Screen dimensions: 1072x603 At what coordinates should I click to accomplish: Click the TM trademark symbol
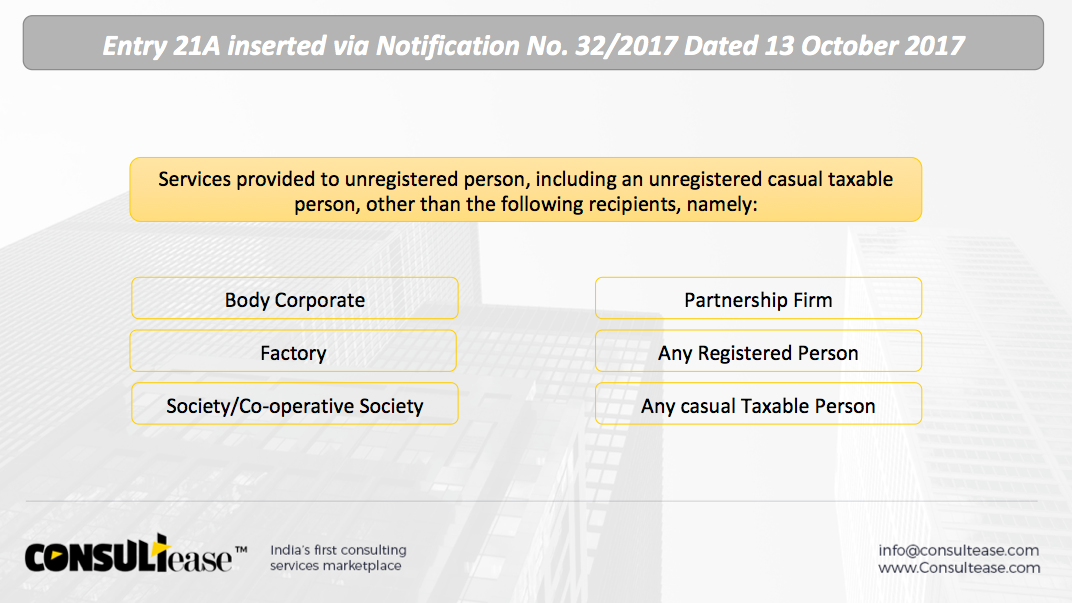pyautogui.click(x=241, y=550)
